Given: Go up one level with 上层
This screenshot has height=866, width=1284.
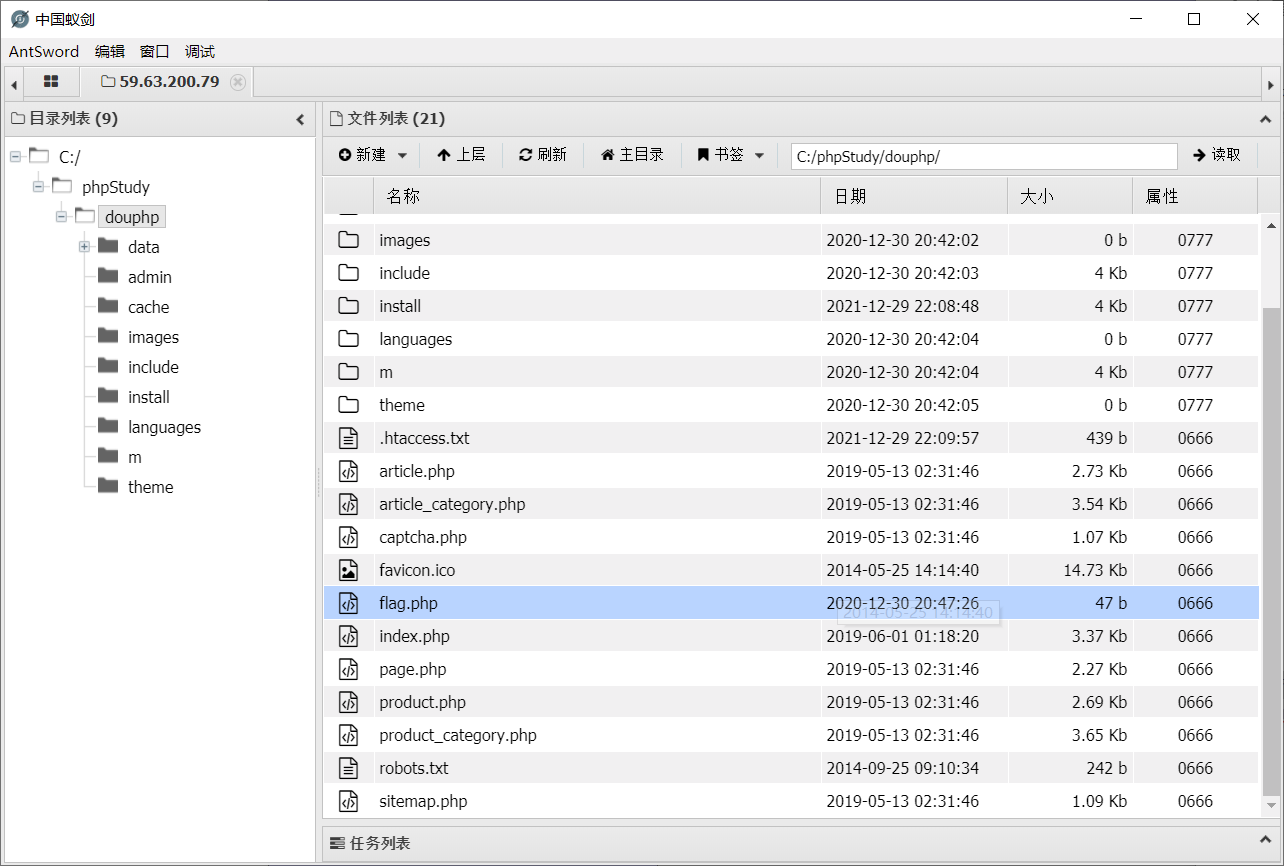Looking at the screenshot, I should tap(461, 155).
